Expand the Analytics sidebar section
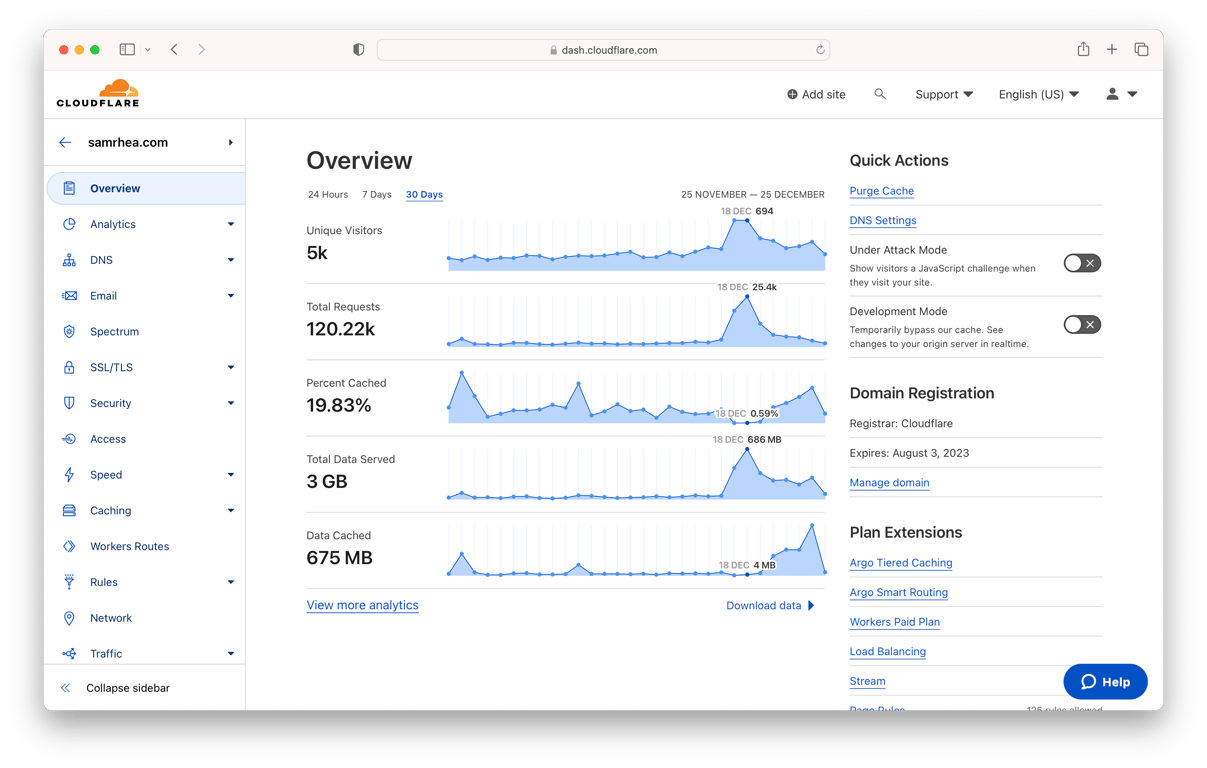 pyautogui.click(x=231, y=224)
